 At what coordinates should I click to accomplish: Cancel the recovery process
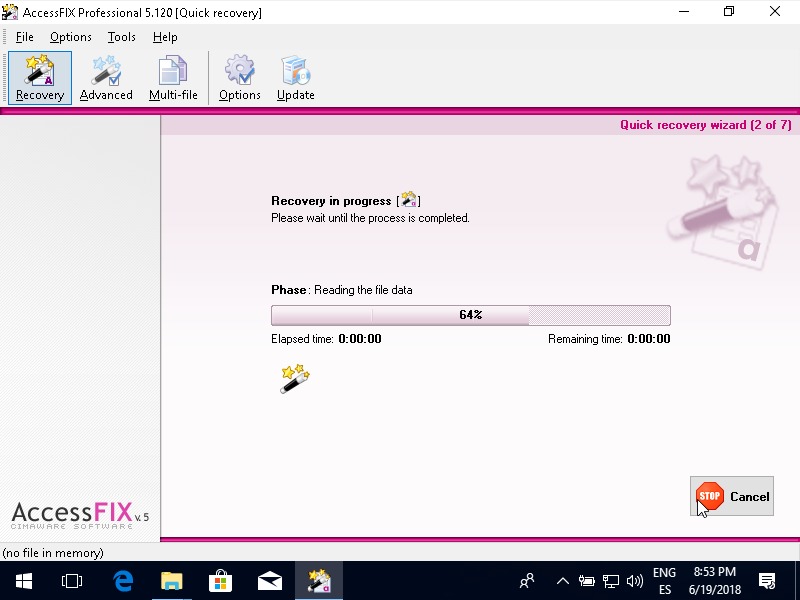[x=732, y=496]
